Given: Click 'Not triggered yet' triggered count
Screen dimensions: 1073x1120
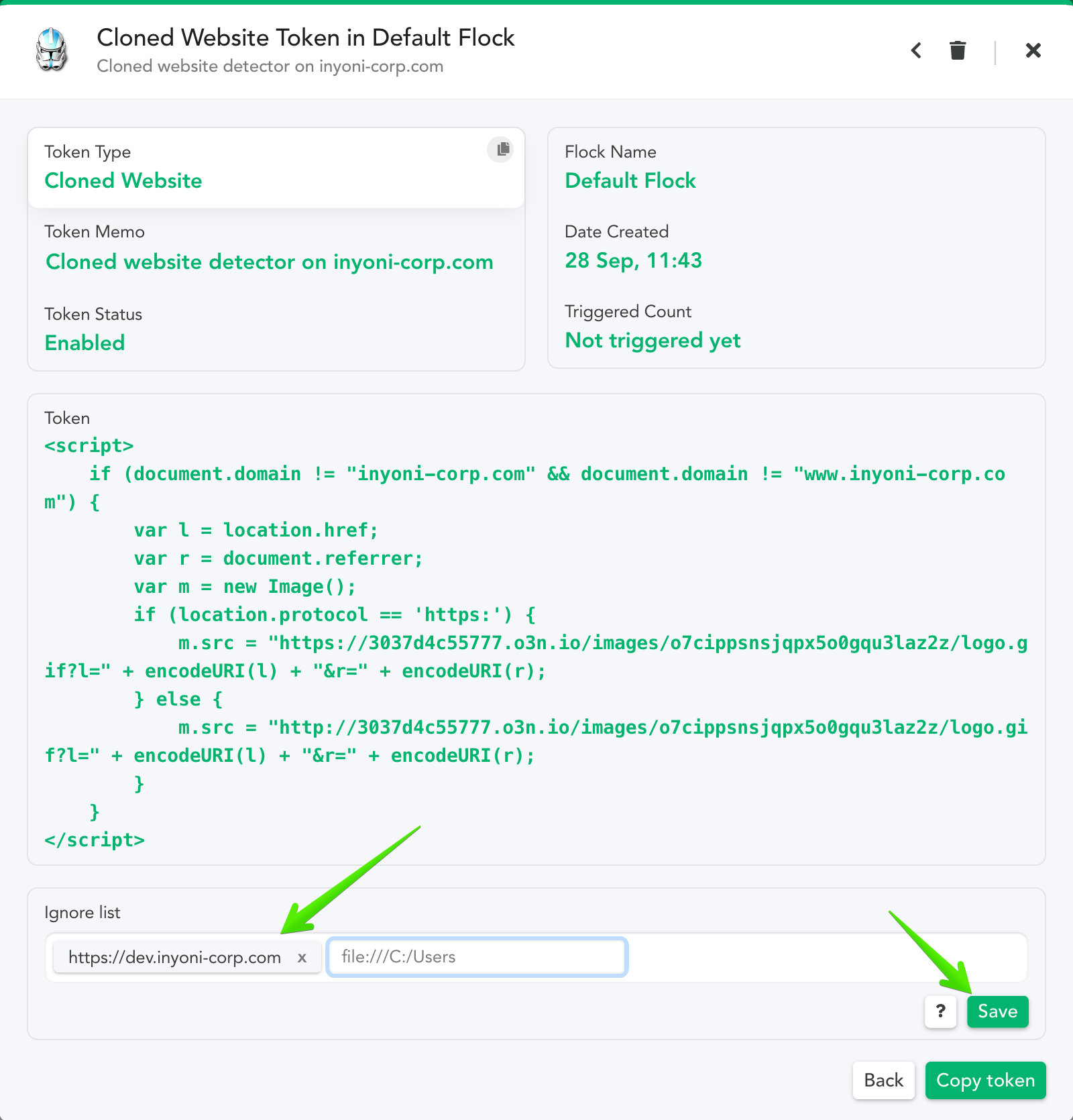Looking at the screenshot, I should coord(653,341).
